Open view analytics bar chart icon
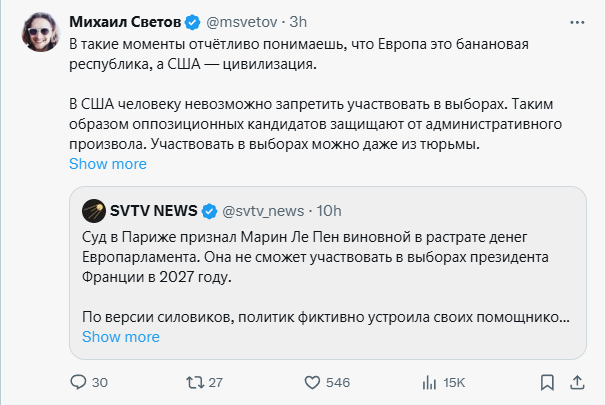 430,382
